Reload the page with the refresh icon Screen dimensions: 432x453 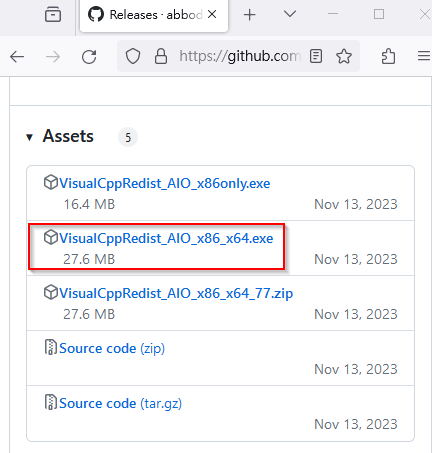89,57
